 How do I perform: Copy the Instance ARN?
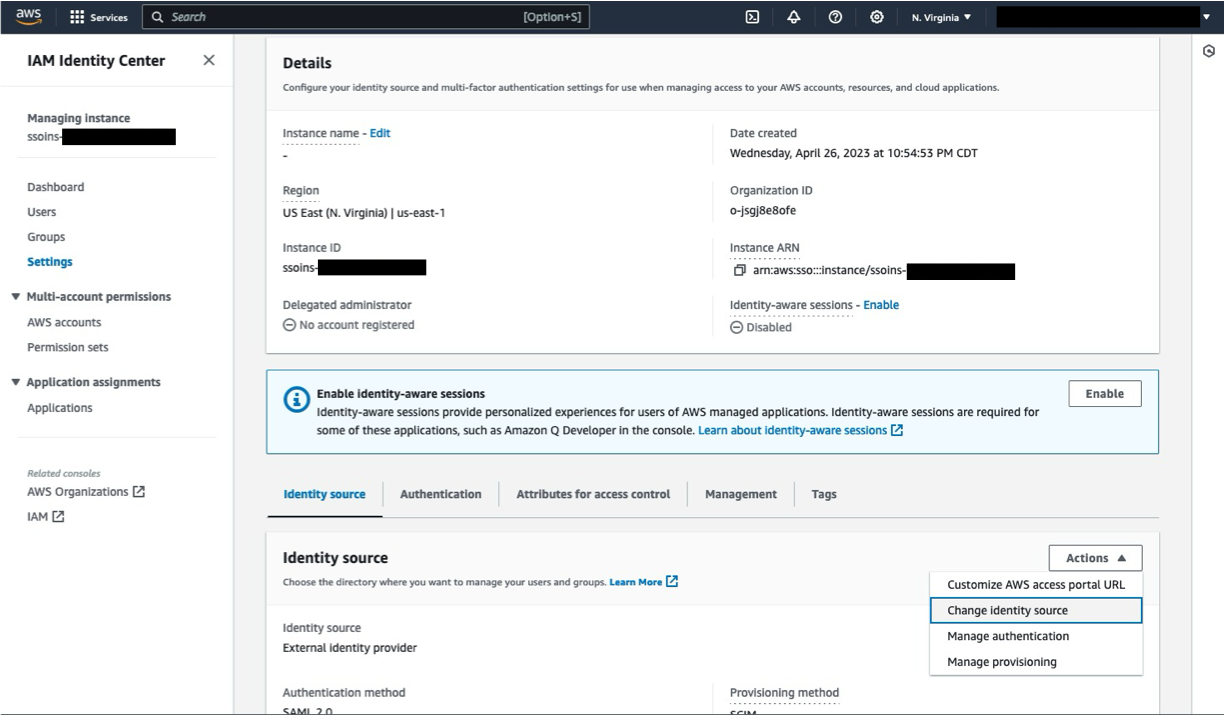pos(737,270)
